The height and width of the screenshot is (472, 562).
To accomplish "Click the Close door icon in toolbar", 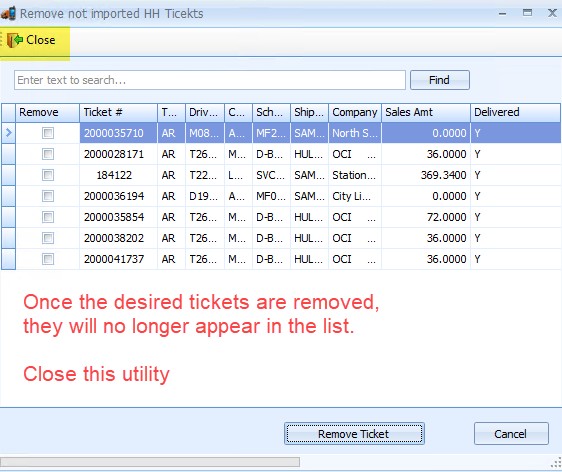I will 14,40.
